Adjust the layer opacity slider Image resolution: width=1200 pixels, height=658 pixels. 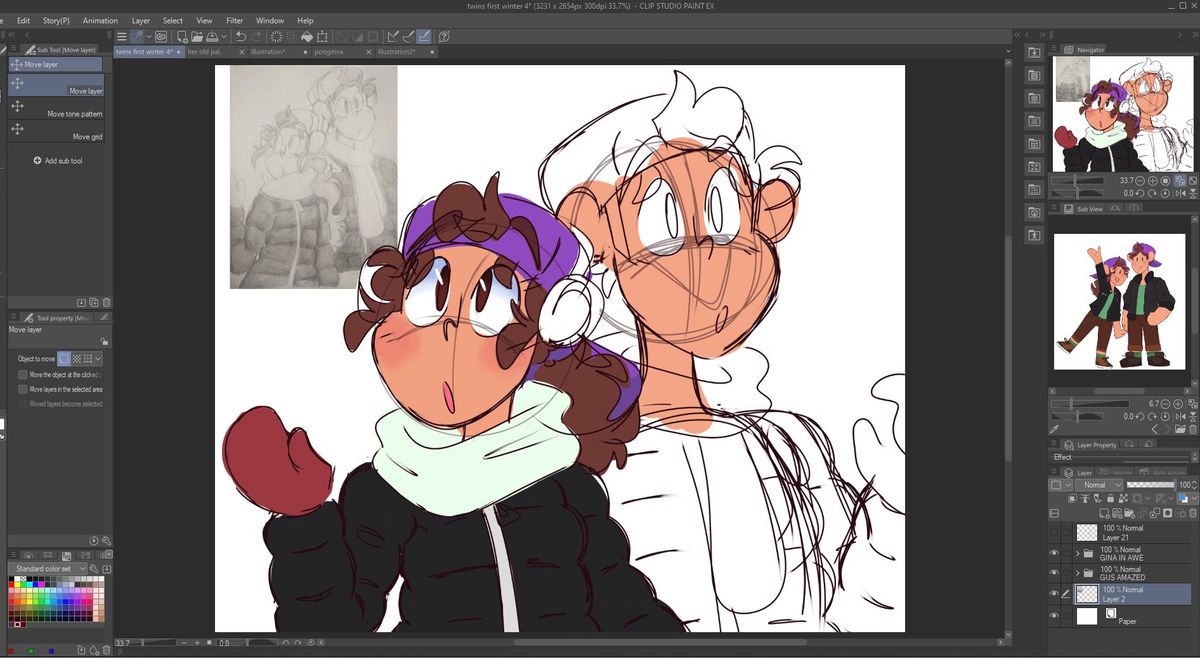click(1150, 485)
